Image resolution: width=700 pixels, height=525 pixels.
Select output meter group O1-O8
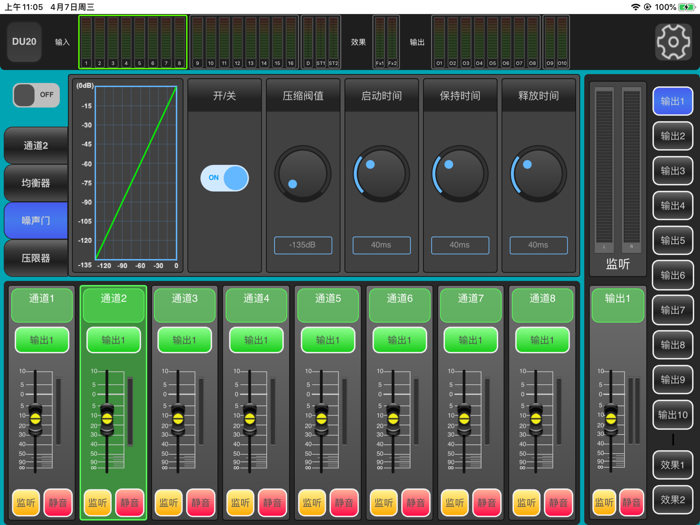pyautogui.click(x=486, y=42)
